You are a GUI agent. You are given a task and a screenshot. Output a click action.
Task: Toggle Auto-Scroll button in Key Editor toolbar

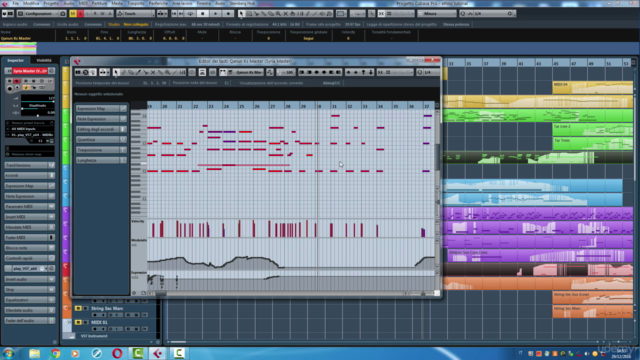[103, 72]
